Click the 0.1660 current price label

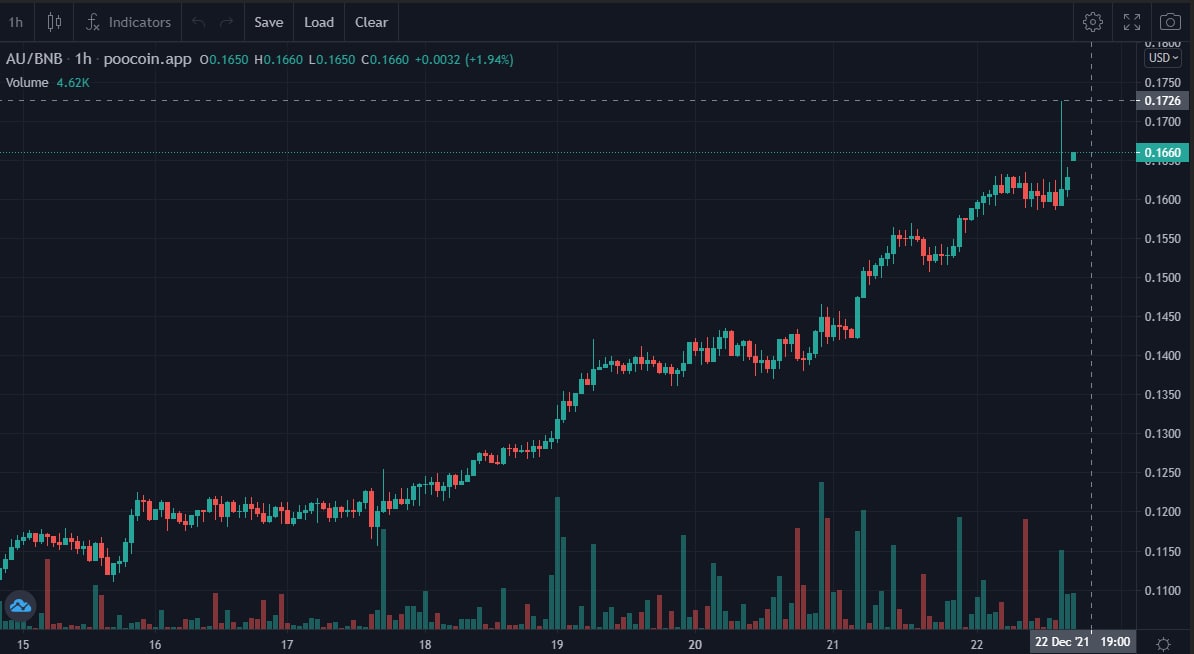(x=1162, y=152)
